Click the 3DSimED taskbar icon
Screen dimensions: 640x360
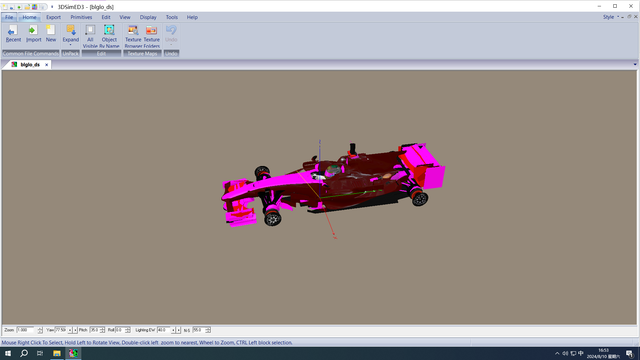click(x=73, y=353)
